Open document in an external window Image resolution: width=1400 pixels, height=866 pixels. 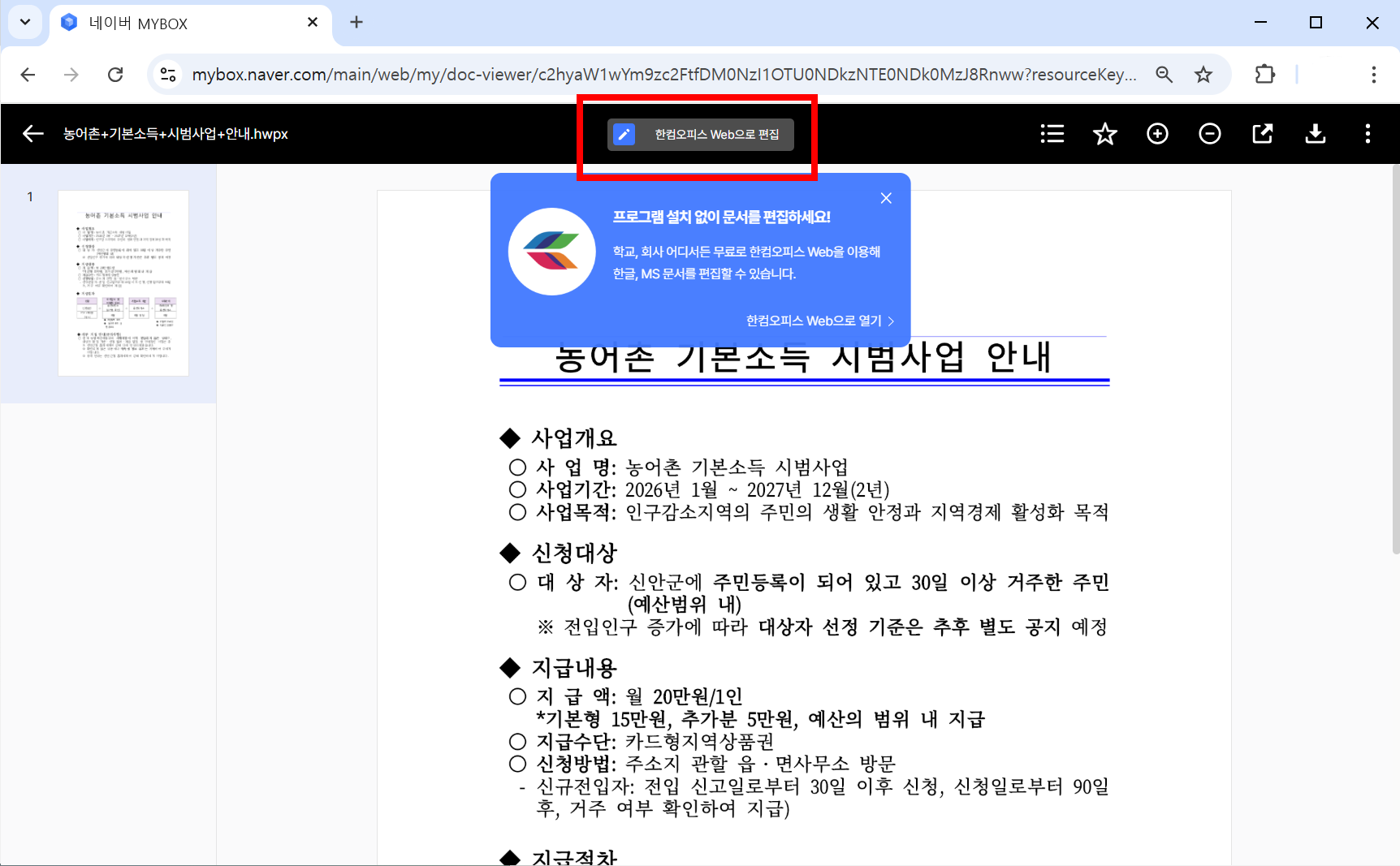tap(1262, 133)
